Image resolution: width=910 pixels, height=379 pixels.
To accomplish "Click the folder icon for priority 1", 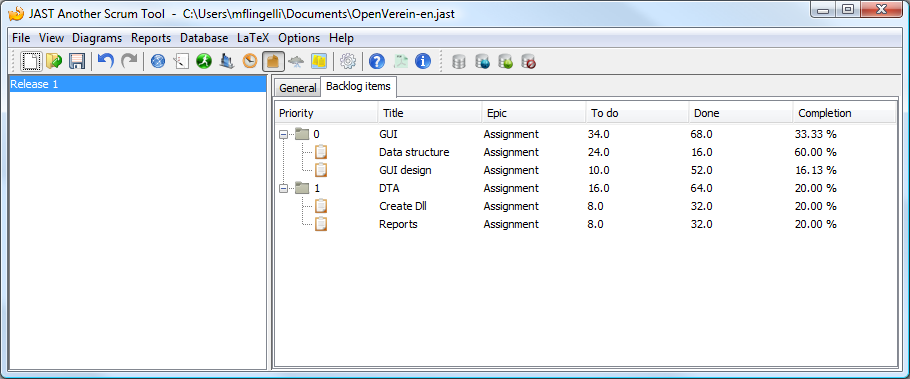I will 302,188.
